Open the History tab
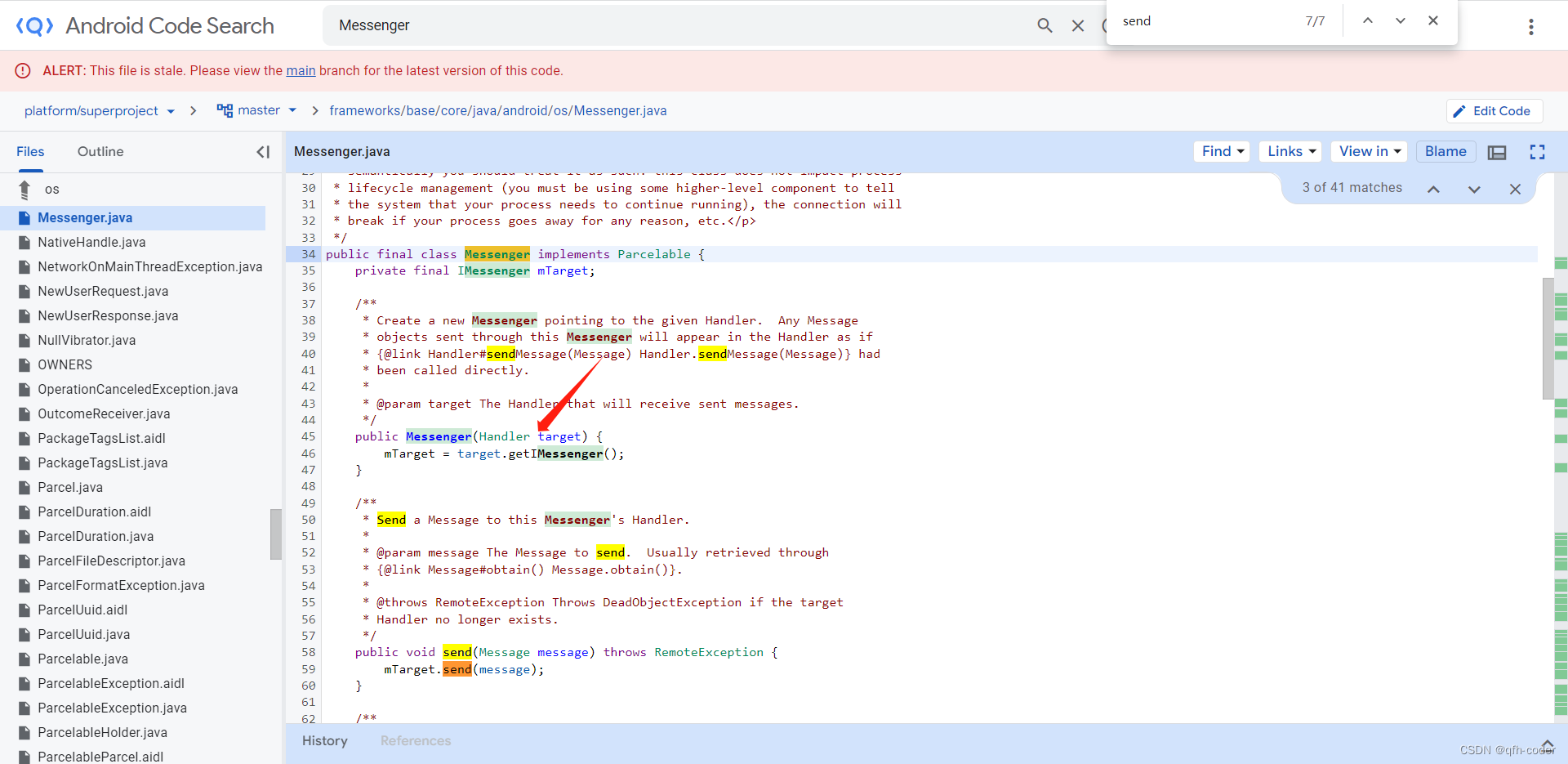The image size is (1568, 764). [325, 741]
